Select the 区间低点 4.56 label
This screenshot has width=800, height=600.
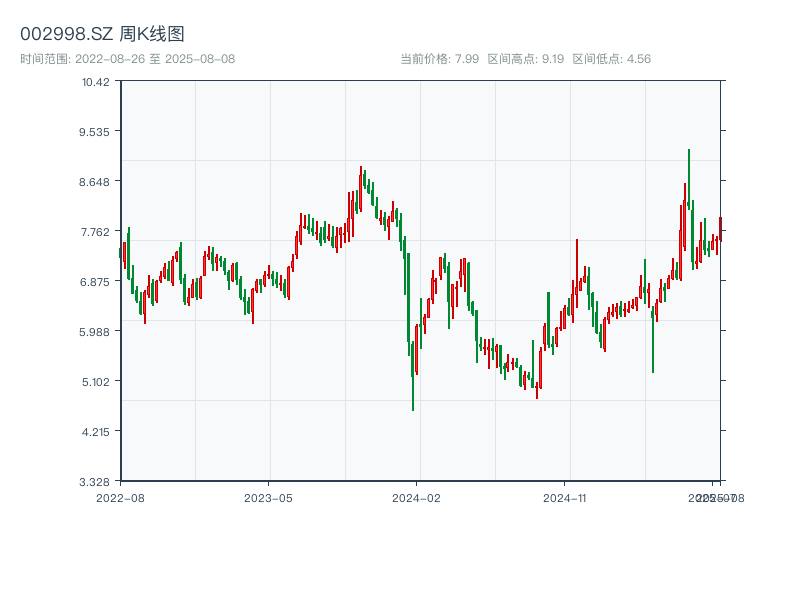(611, 59)
